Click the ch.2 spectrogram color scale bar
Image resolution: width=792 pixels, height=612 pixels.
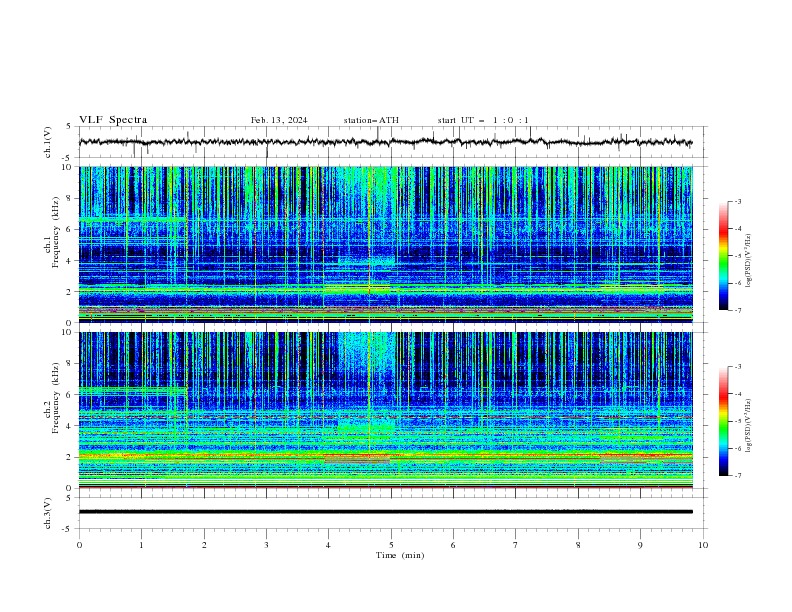click(x=723, y=421)
